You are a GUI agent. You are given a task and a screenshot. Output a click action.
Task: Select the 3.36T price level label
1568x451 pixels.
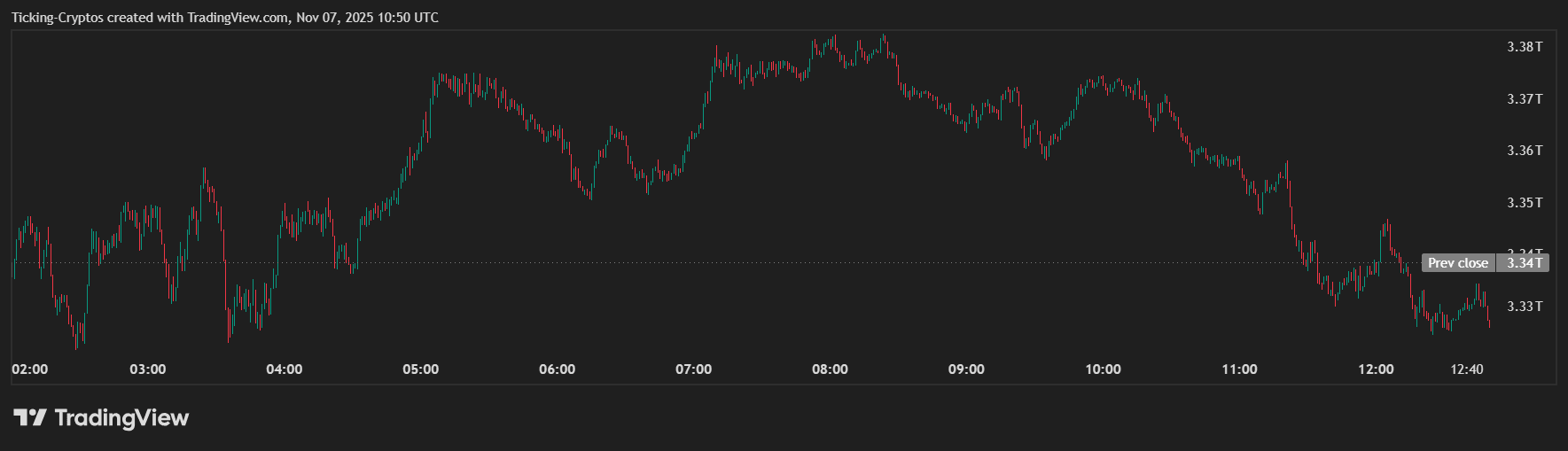click(x=1524, y=151)
